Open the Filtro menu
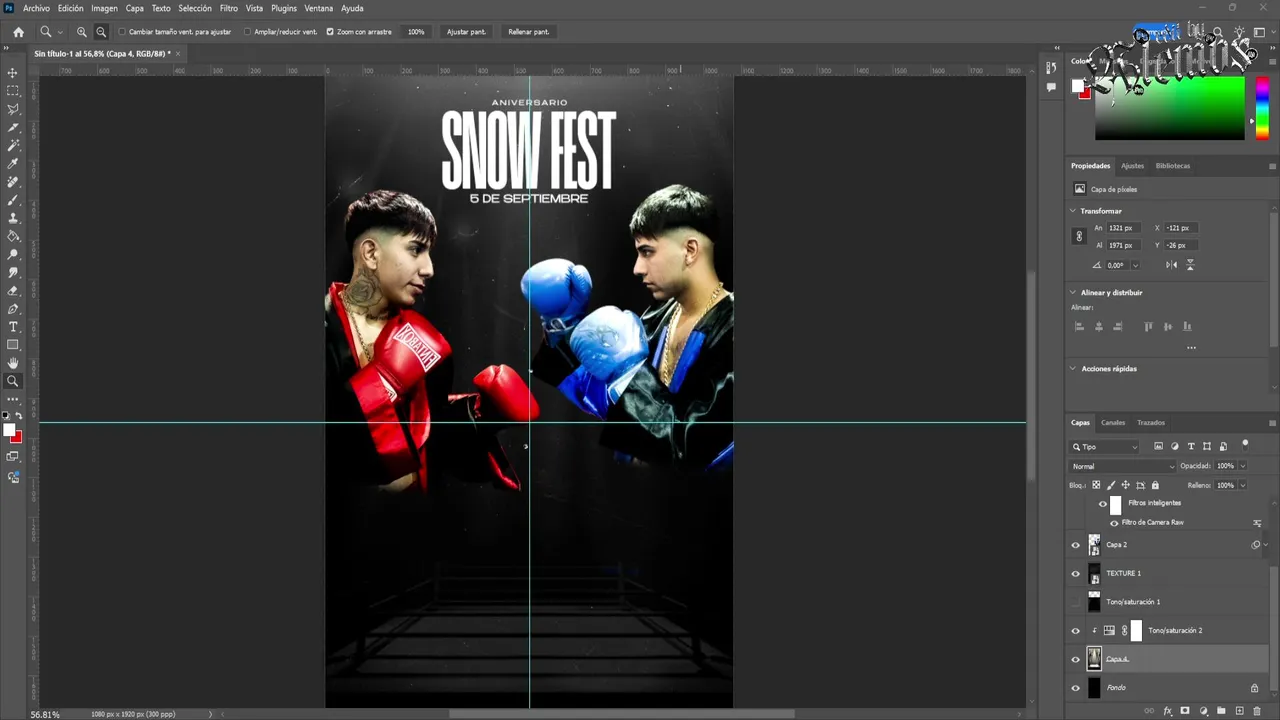The image size is (1280, 720). click(229, 8)
